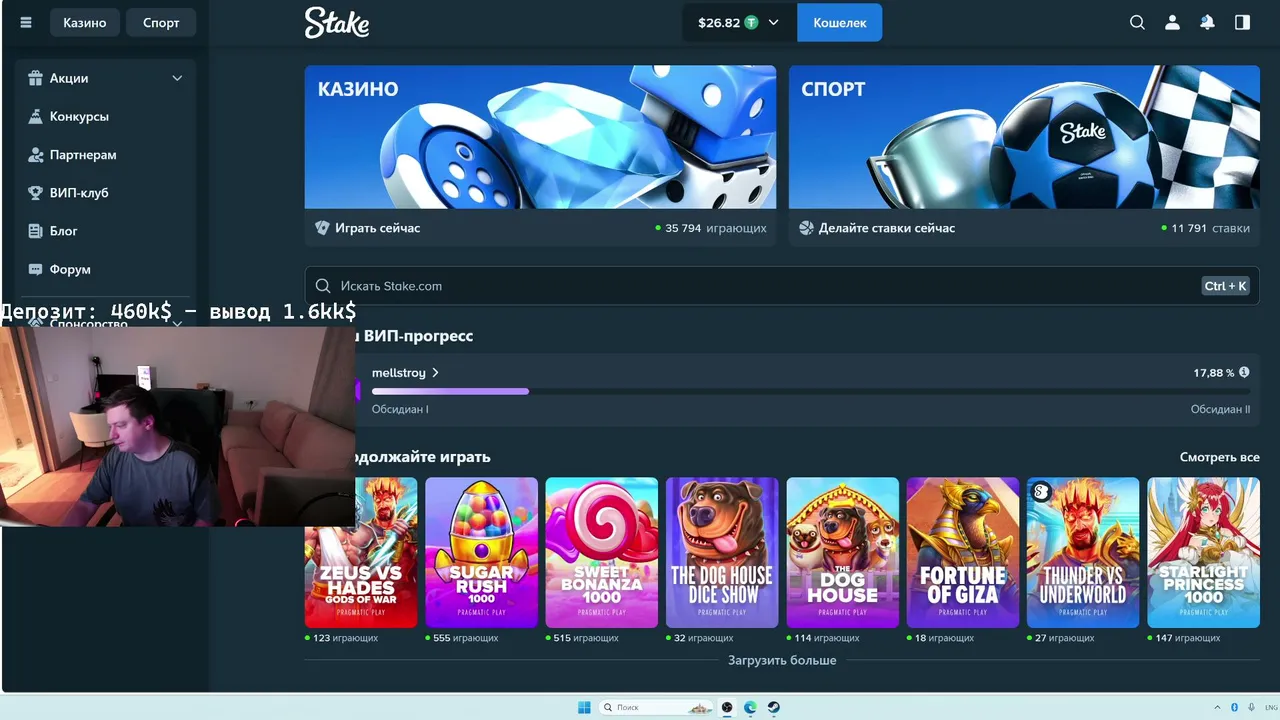
Task: Focus the Искать Stake.com search field
Action: pyautogui.click(x=782, y=286)
